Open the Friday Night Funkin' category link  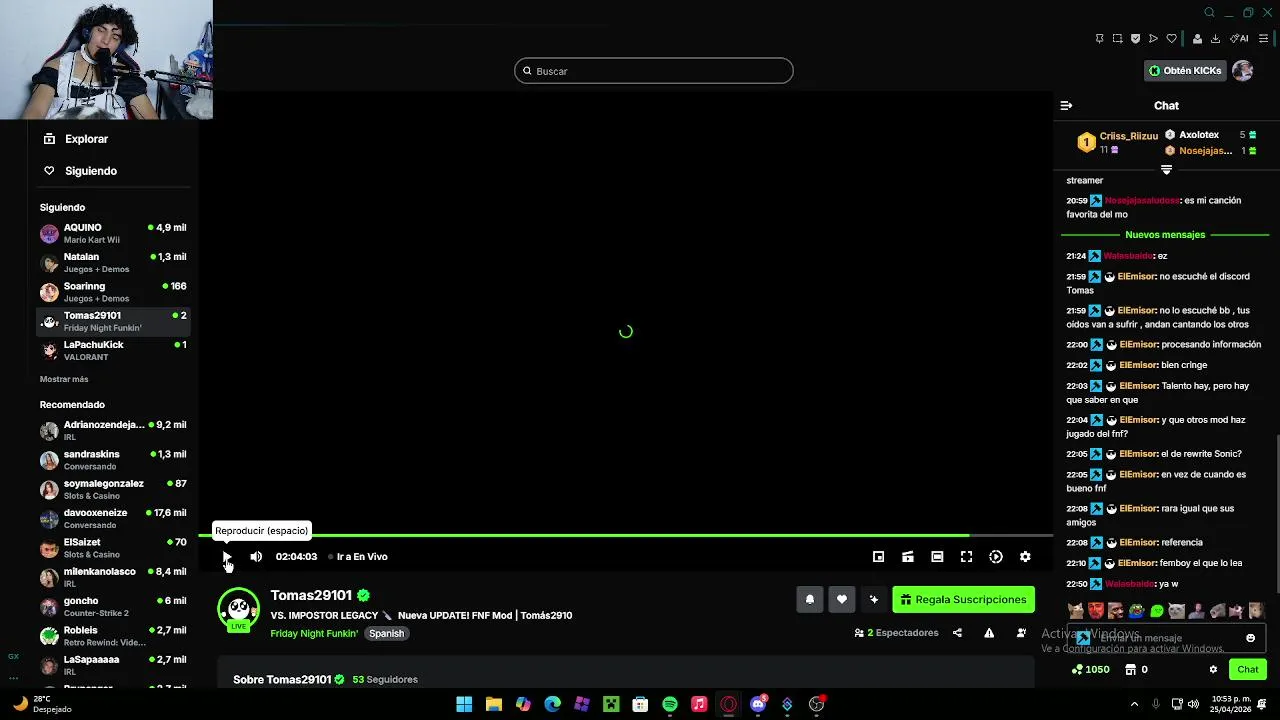click(x=314, y=634)
